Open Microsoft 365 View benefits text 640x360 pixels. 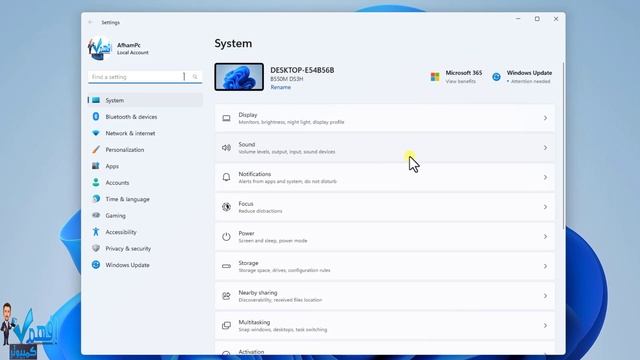click(460, 81)
